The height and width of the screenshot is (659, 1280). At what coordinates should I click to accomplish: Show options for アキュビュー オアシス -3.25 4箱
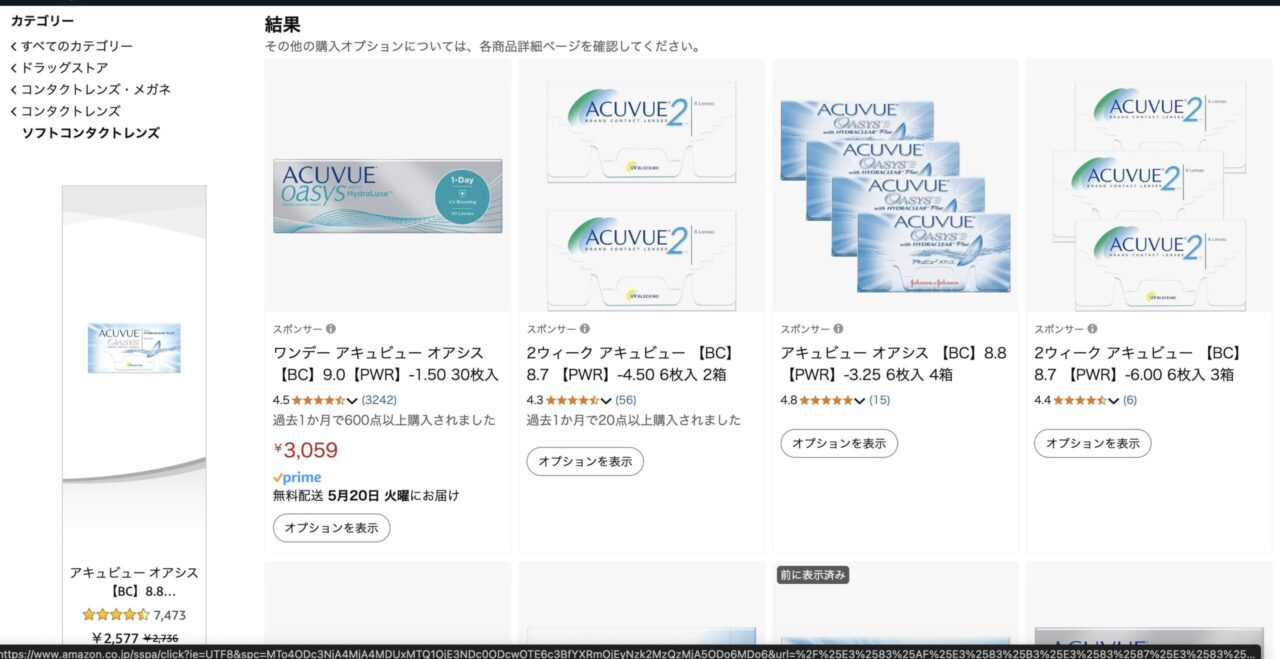pyautogui.click(x=839, y=443)
